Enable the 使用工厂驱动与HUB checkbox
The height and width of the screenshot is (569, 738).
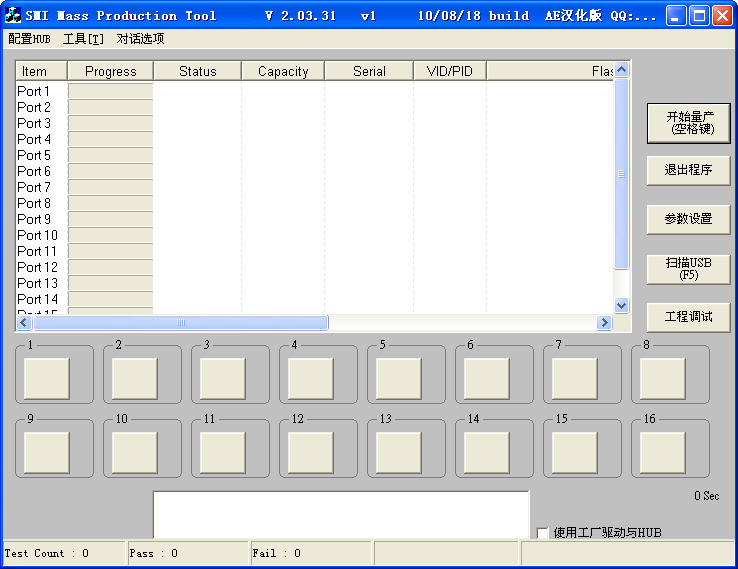[543, 533]
